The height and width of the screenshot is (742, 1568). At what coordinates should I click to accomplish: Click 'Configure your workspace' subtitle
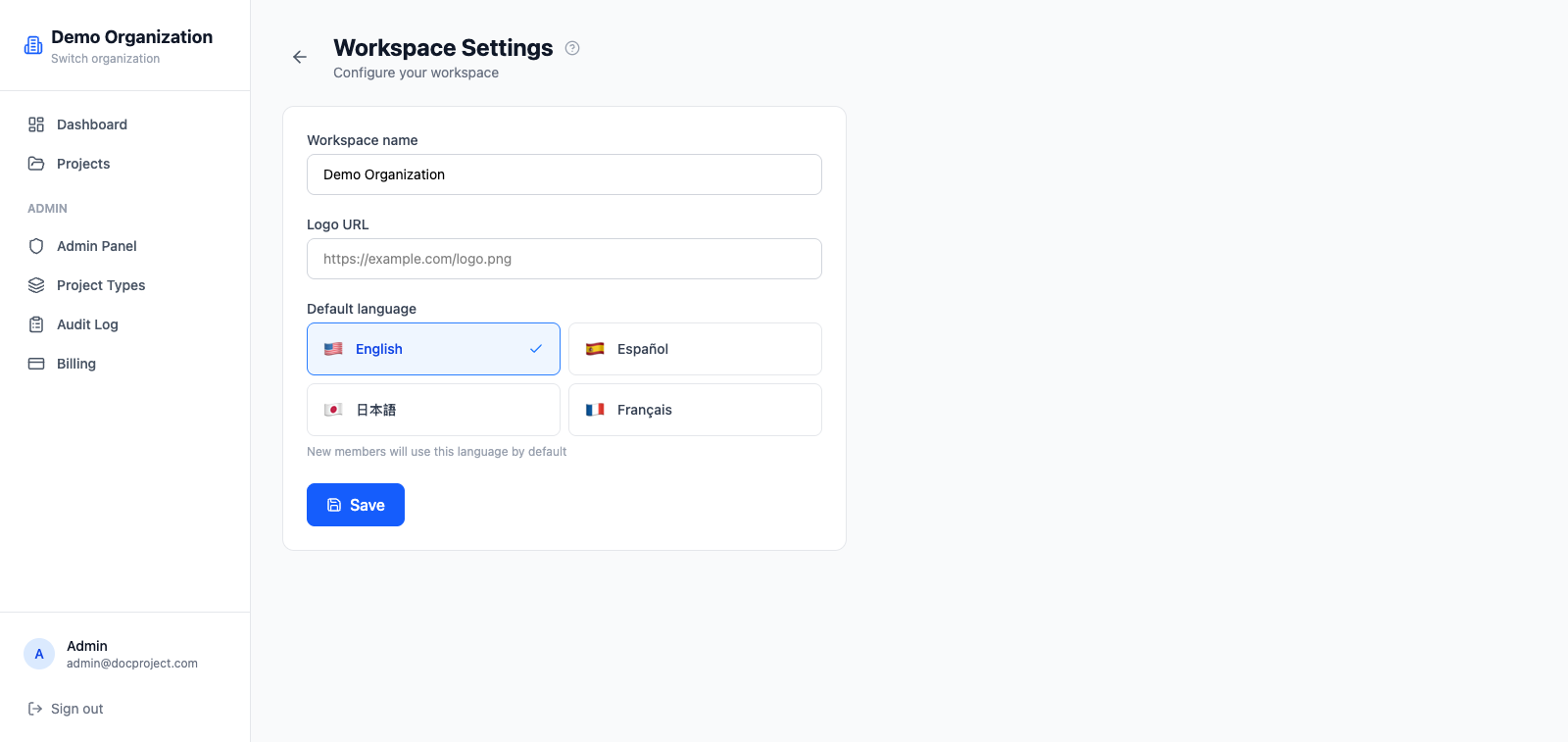click(416, 73)
